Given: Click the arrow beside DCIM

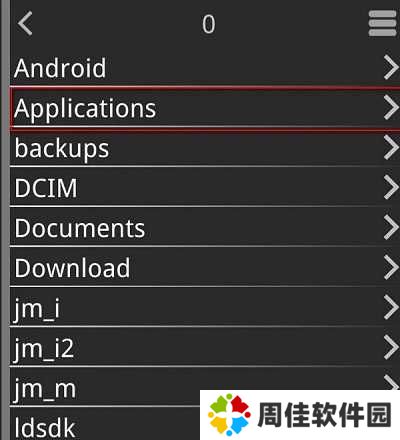Looking at the screenshot, I should [x=391, y=187].
